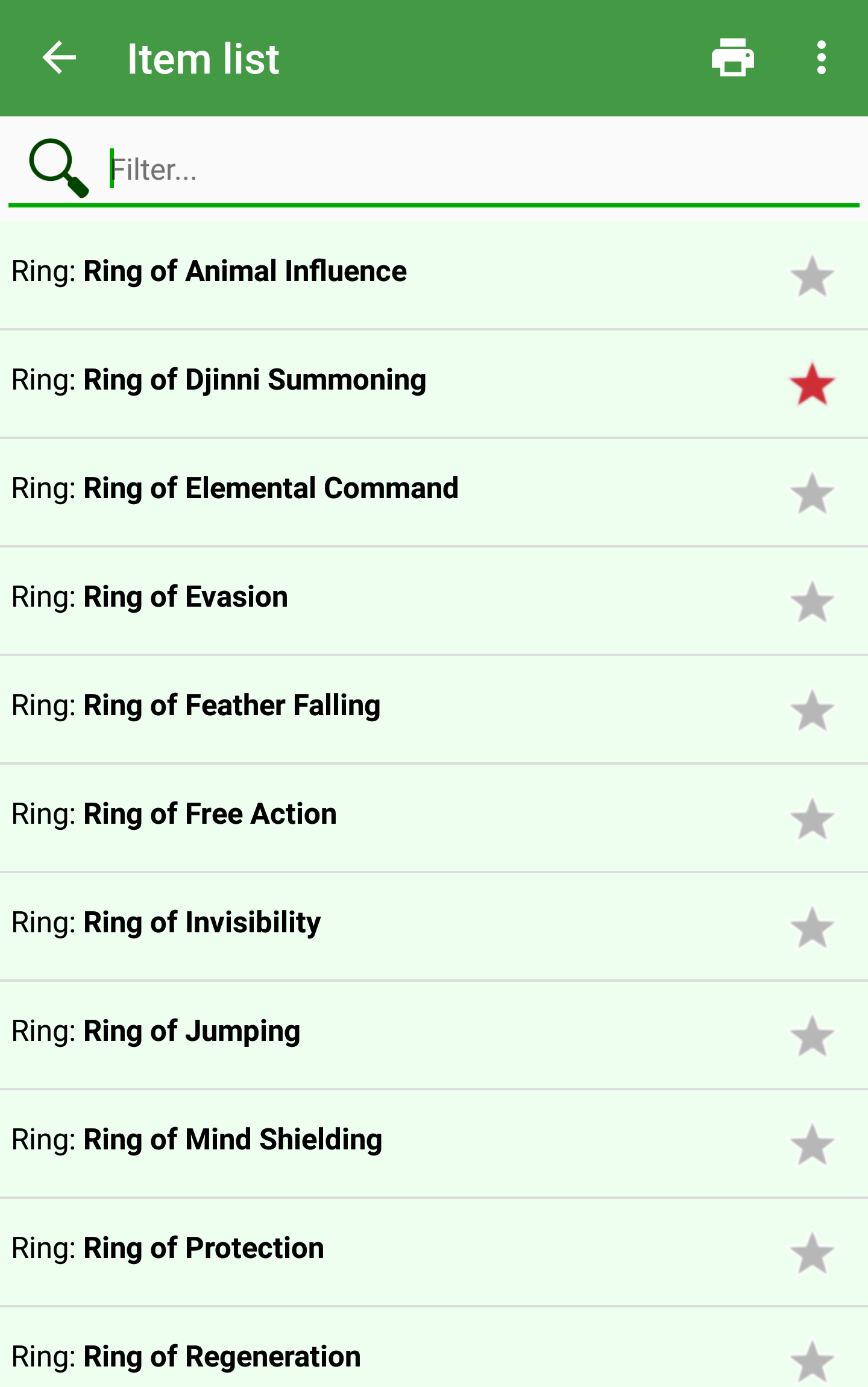
Task: Print the item list
Action: point(732,58)
